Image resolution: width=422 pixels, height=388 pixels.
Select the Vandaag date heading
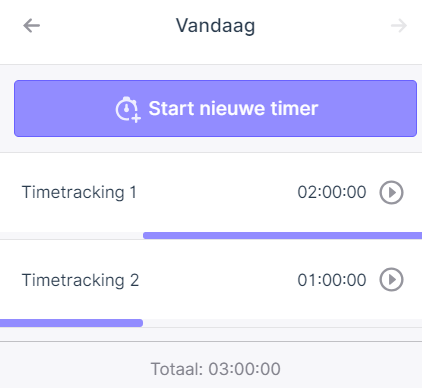coord(215,26)
